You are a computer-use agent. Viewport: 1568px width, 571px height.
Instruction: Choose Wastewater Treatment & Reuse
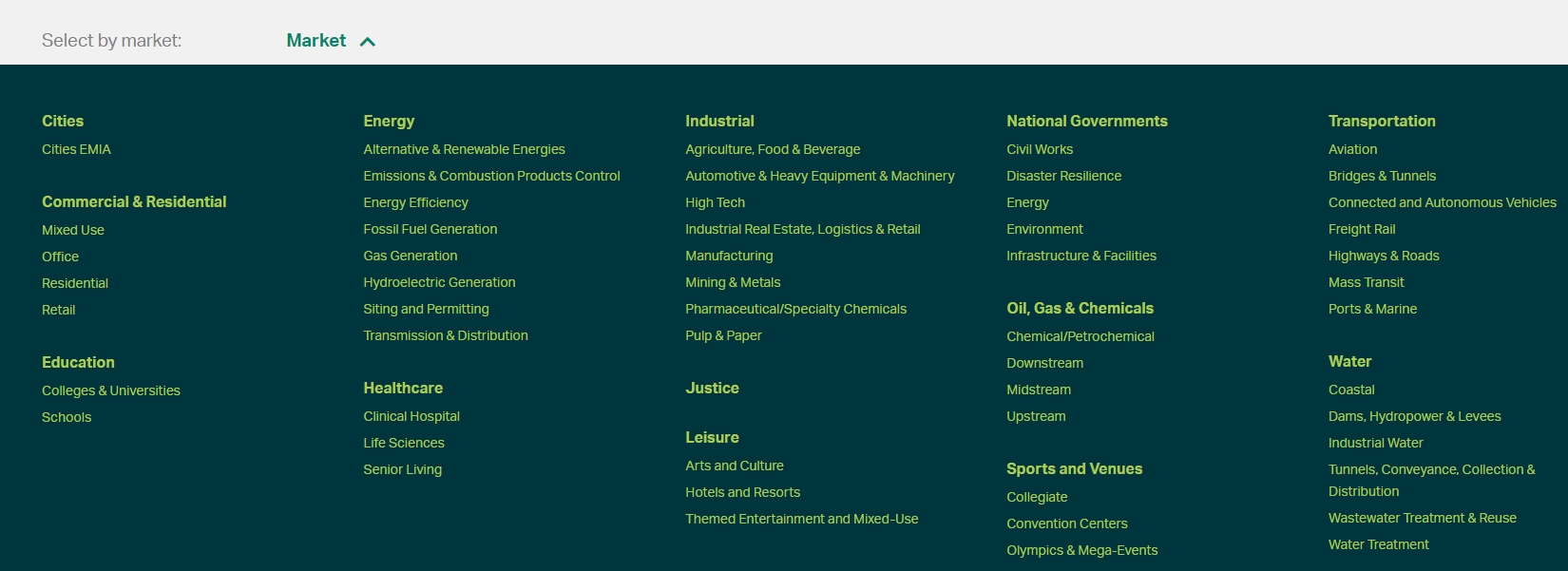click(x=1422, y=518)
